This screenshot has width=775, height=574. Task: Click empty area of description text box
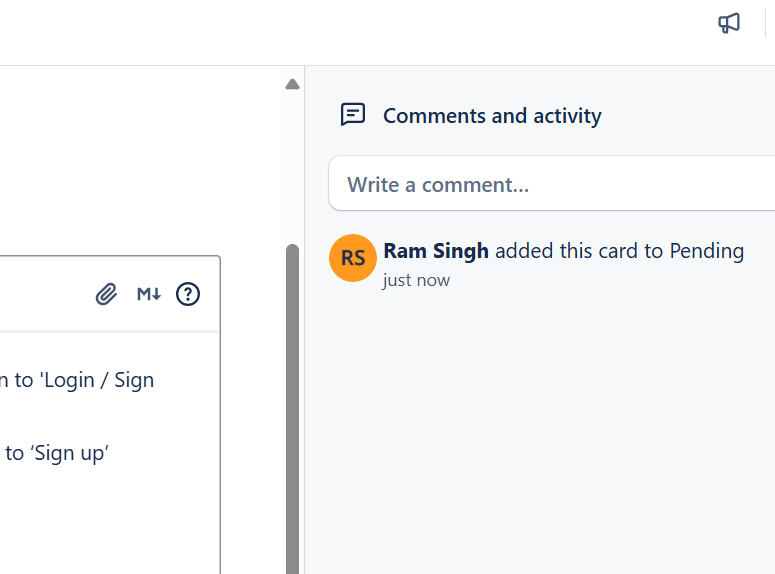click(100, 520)
